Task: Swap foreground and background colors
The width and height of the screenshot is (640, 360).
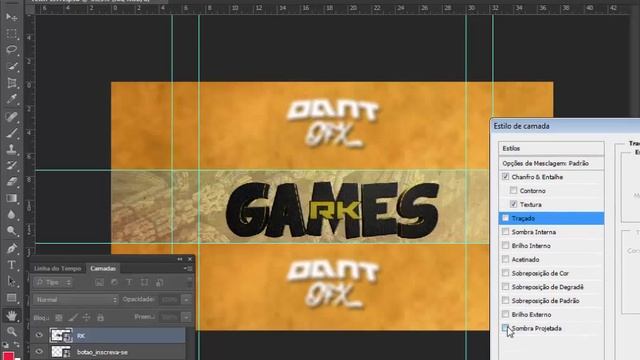Action: (17, 345)
